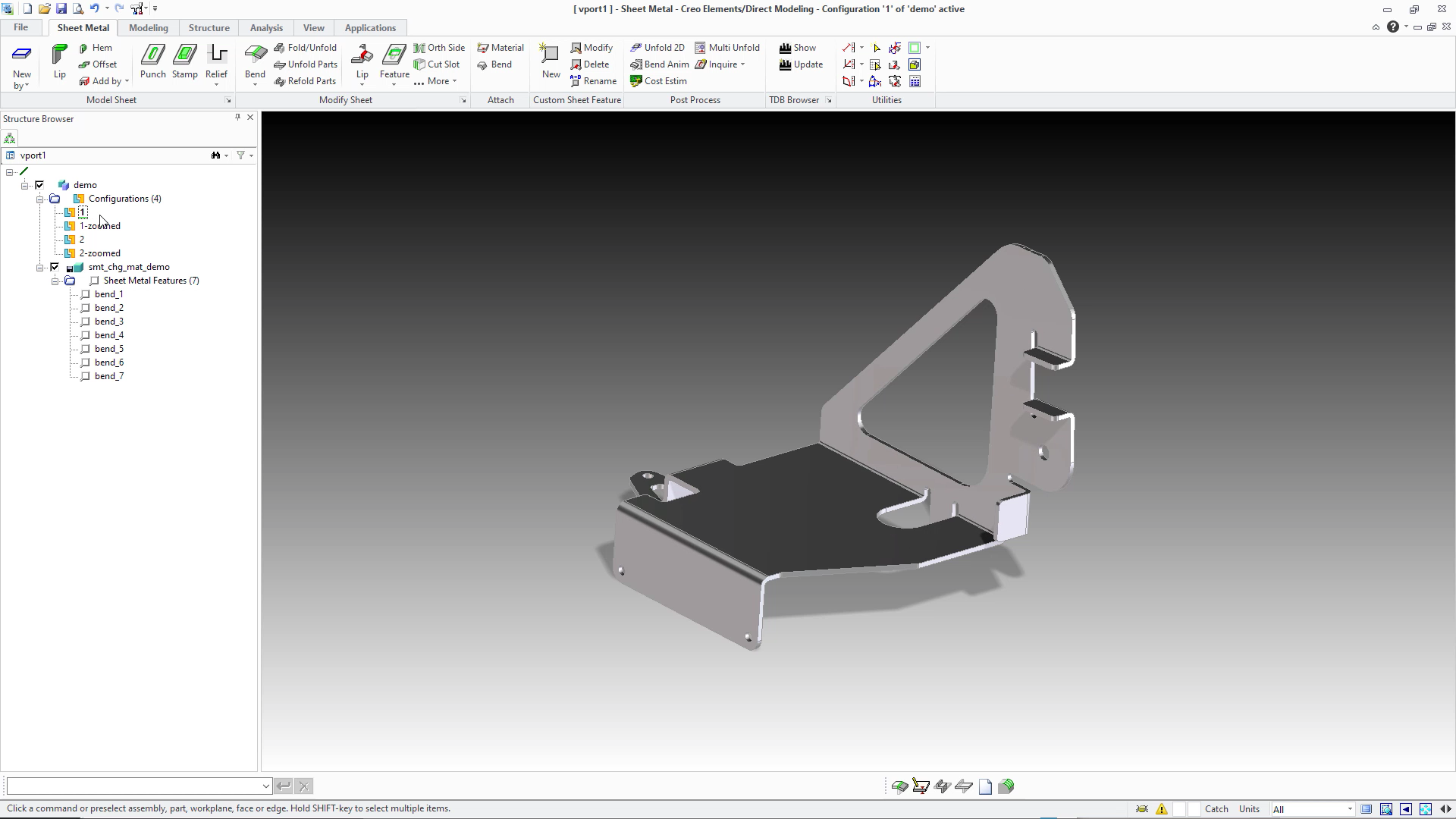This screenshot has height=819, width=1456.
Task: Click into the command line input field
Action: point(133,786)
